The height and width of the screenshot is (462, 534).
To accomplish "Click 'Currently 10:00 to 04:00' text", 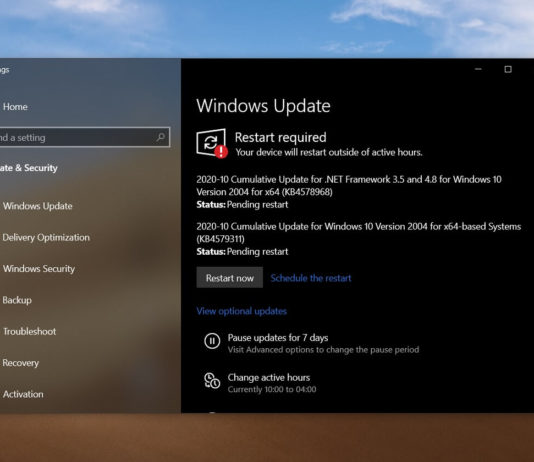I will pyautogui.click(x=272, y=389).
